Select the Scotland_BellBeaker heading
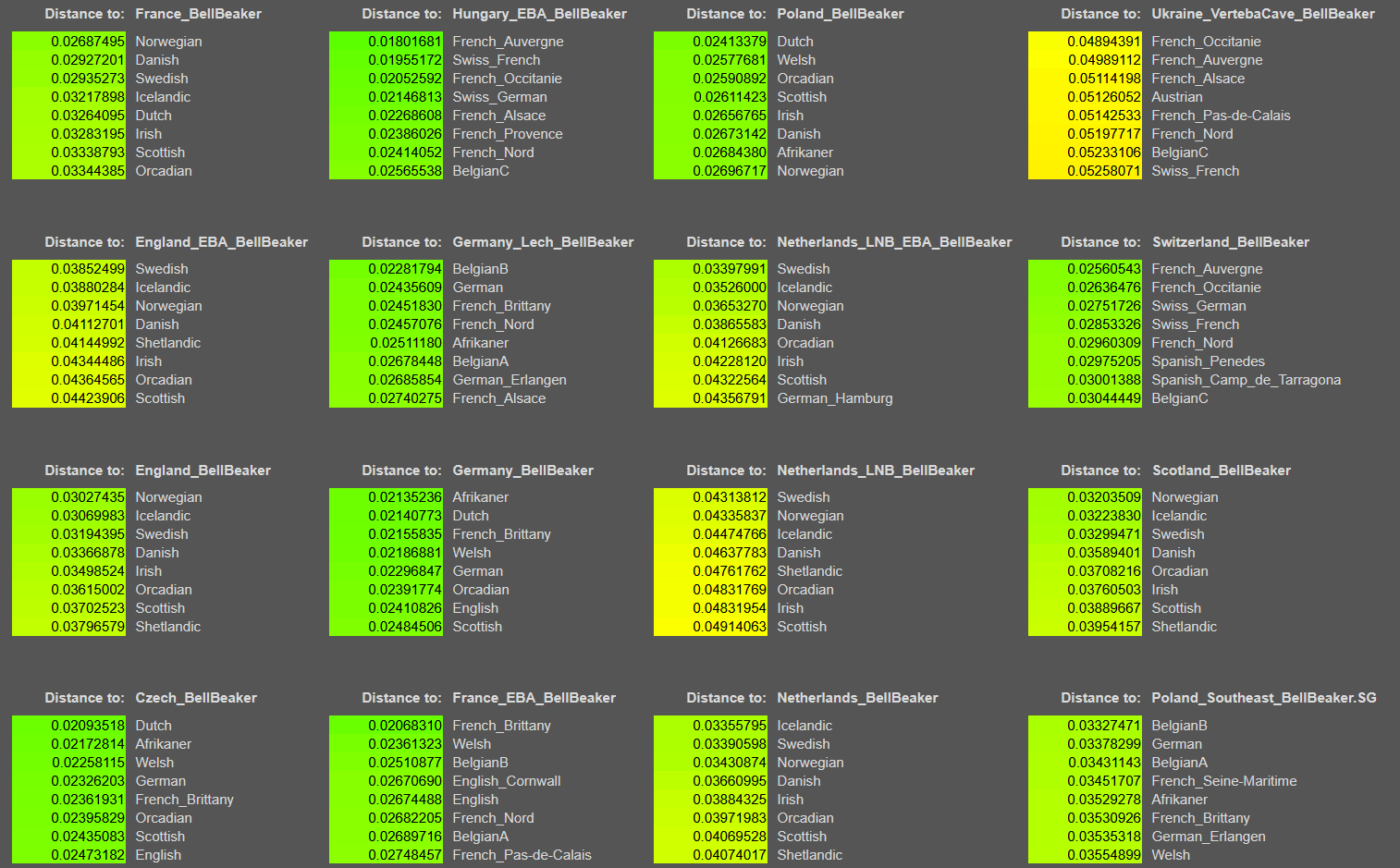 pyautogui.click(x=1221, y=471)
